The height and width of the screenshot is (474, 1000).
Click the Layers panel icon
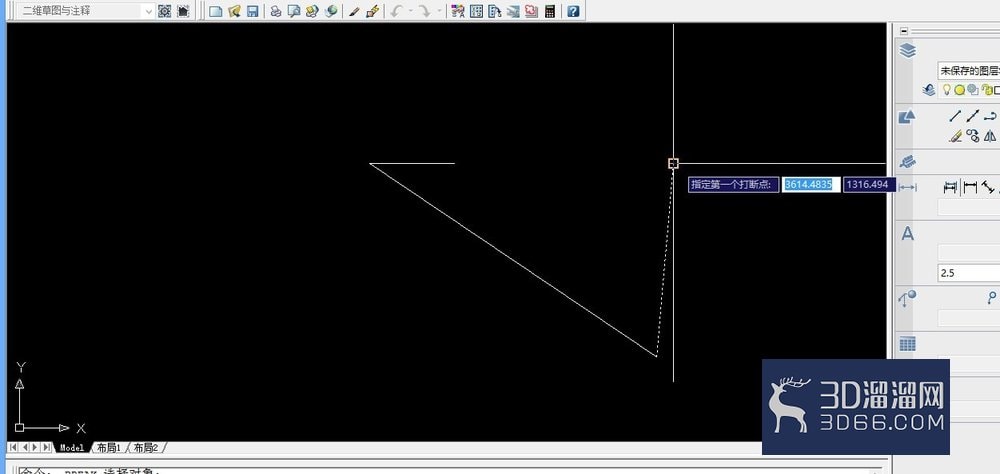(907, 50)
